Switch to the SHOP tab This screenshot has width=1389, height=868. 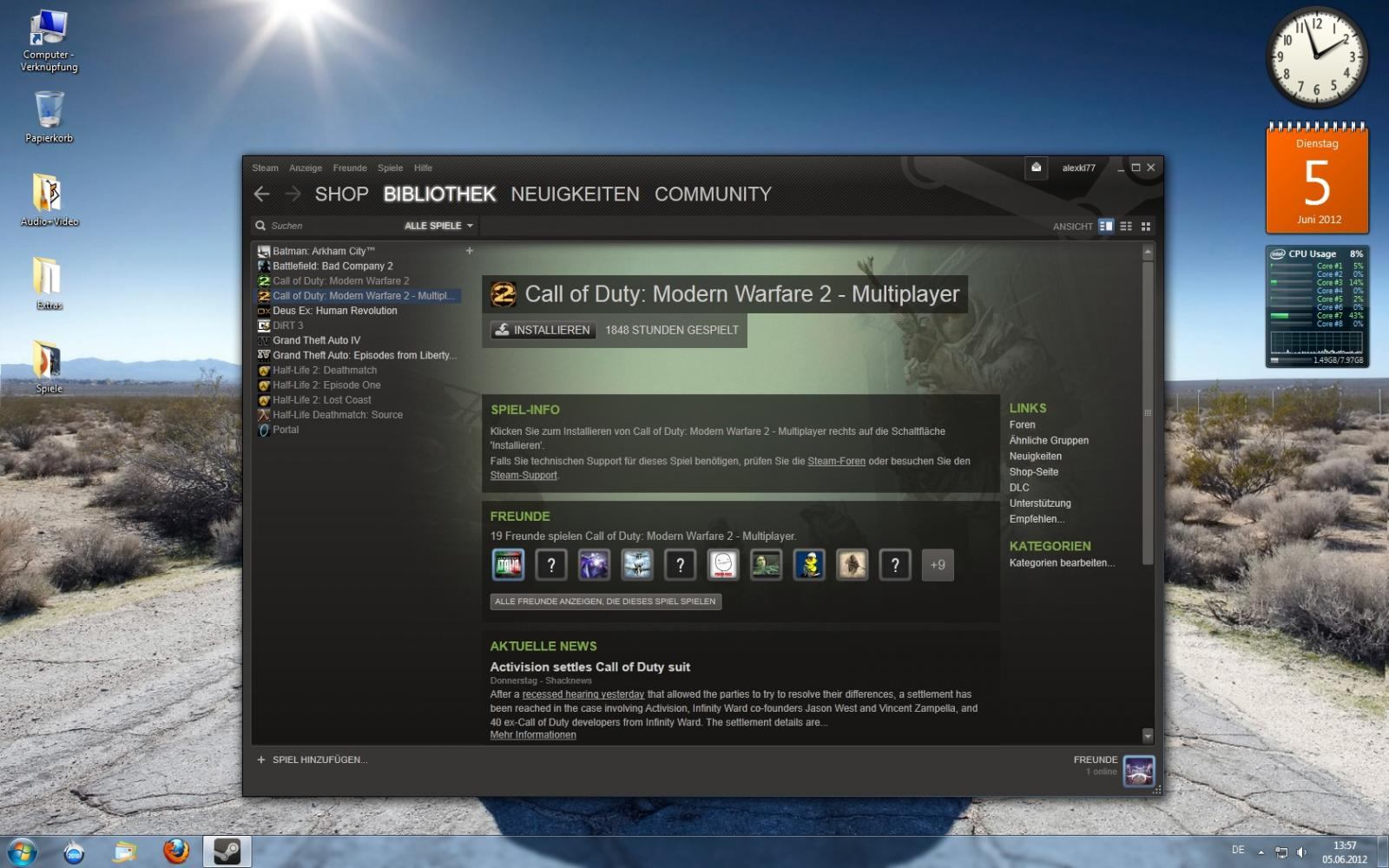click(342, 194)
